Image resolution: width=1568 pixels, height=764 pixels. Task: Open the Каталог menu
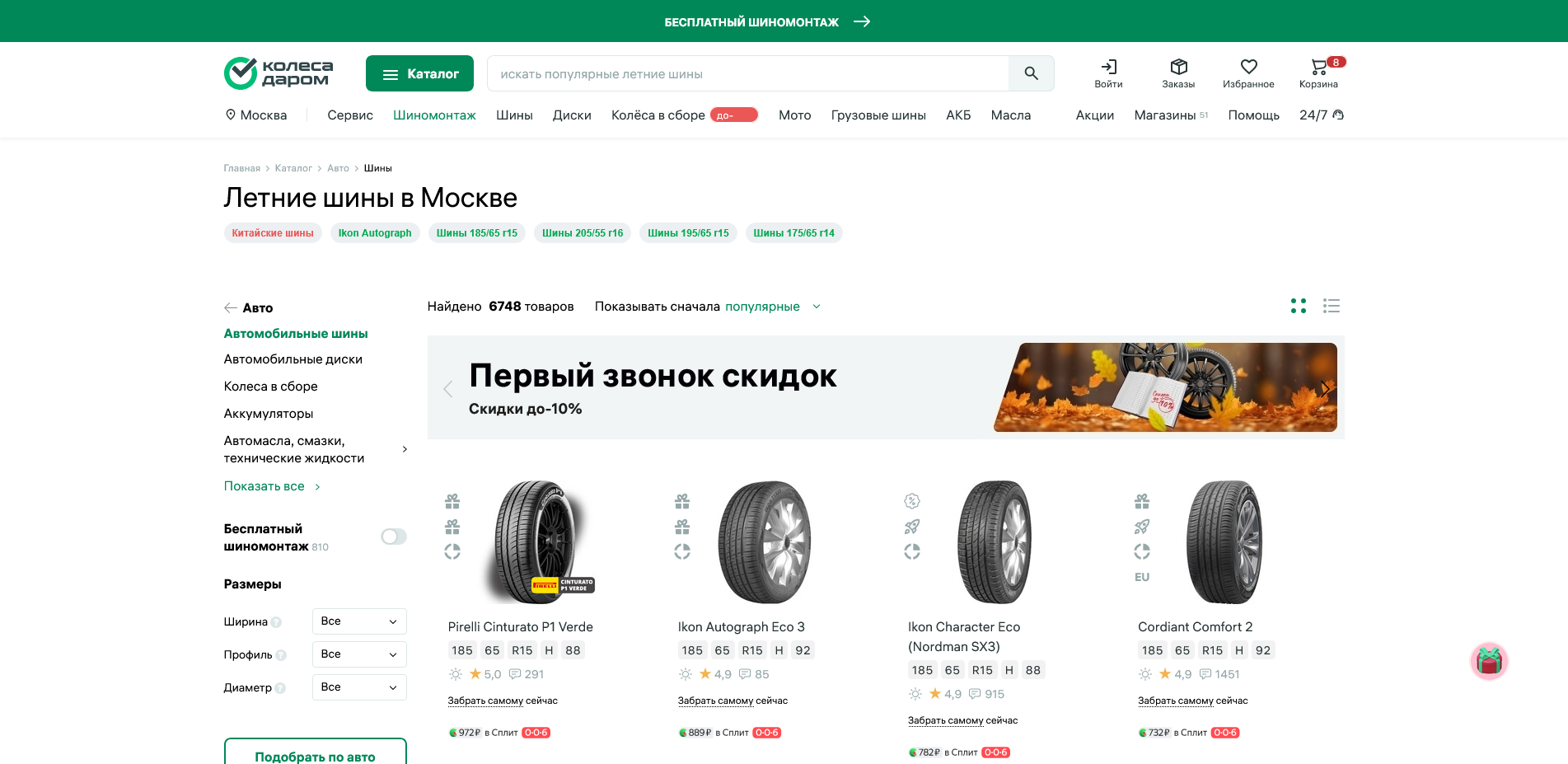pos(419,73)
